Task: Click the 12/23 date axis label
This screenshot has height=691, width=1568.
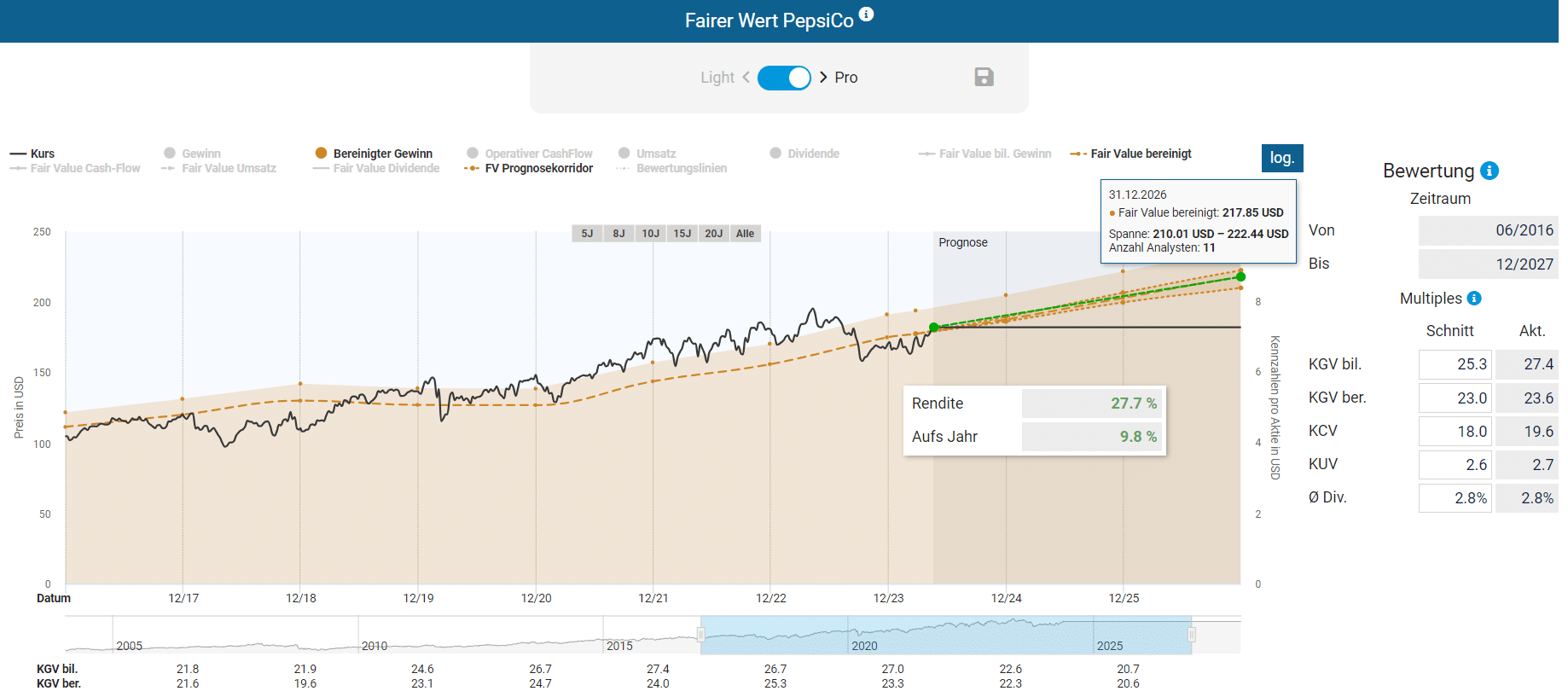Action: point(889,598)
